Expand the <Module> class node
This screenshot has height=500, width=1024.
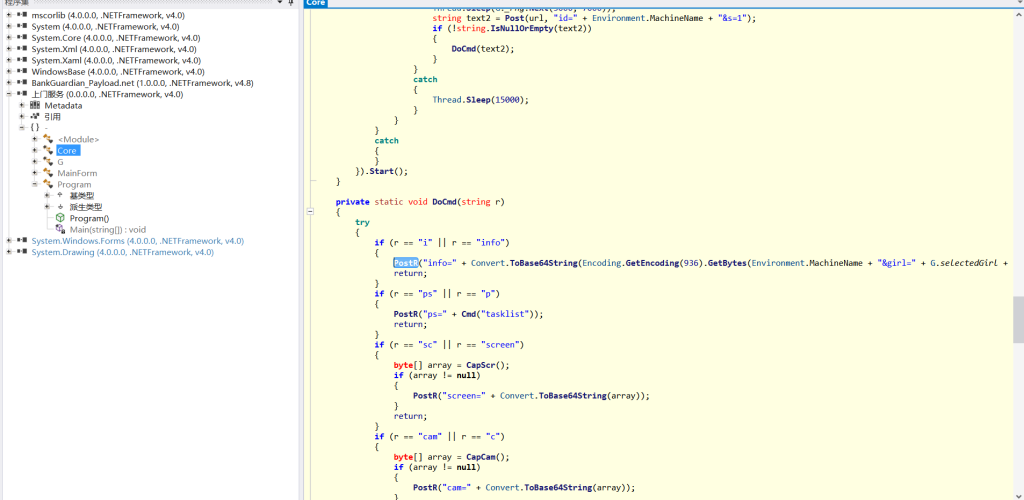coord(35,139)
